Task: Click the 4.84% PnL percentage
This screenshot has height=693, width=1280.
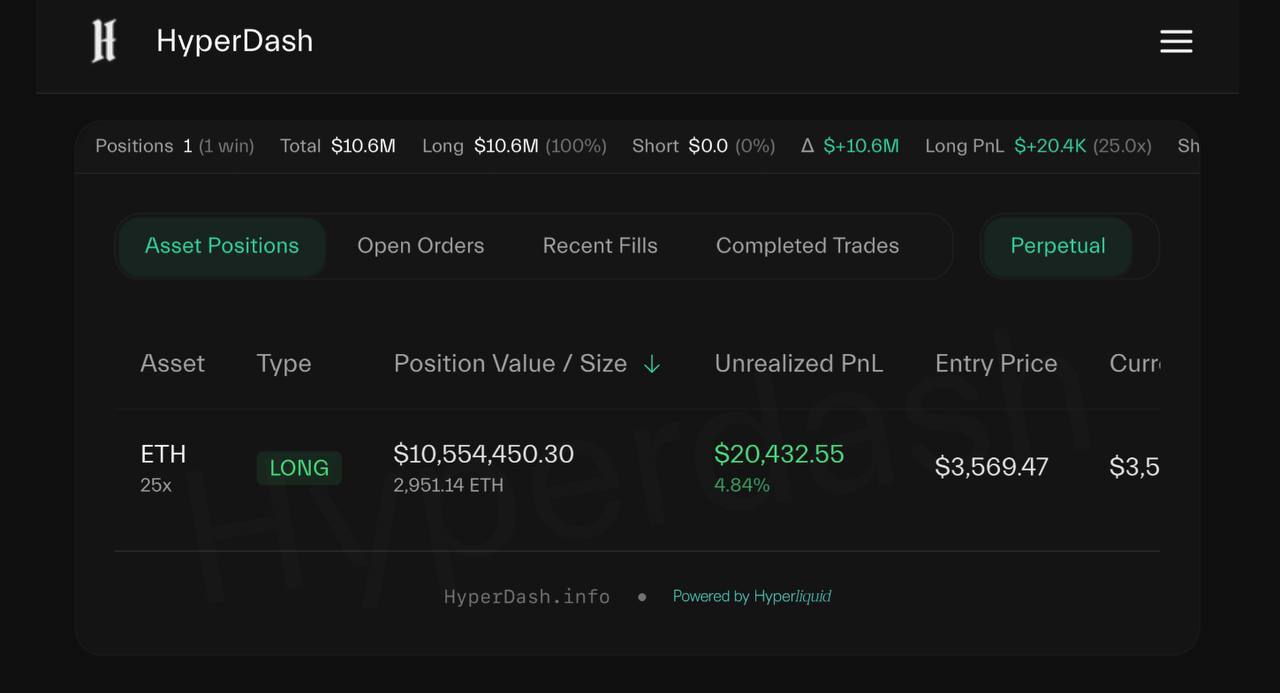Action: click(x=742, y=485)
